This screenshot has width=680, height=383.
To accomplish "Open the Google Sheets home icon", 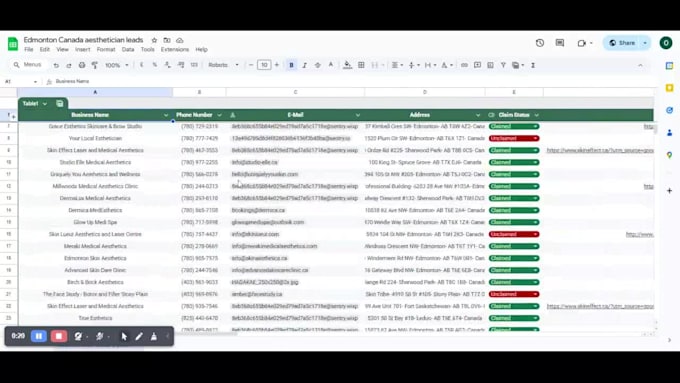I will [13, 44].
